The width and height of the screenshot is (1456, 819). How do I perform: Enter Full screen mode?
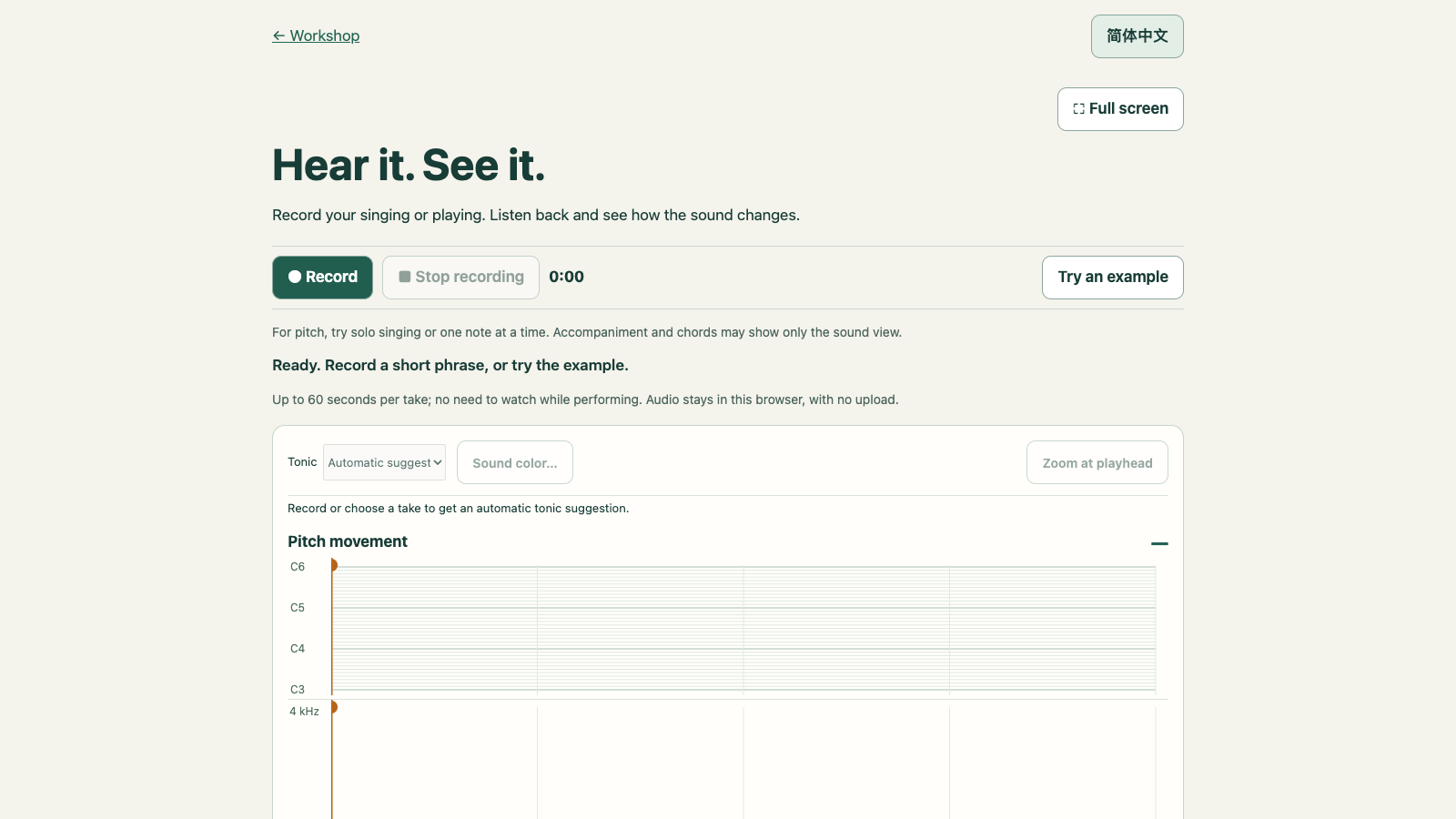(1120, 109)
